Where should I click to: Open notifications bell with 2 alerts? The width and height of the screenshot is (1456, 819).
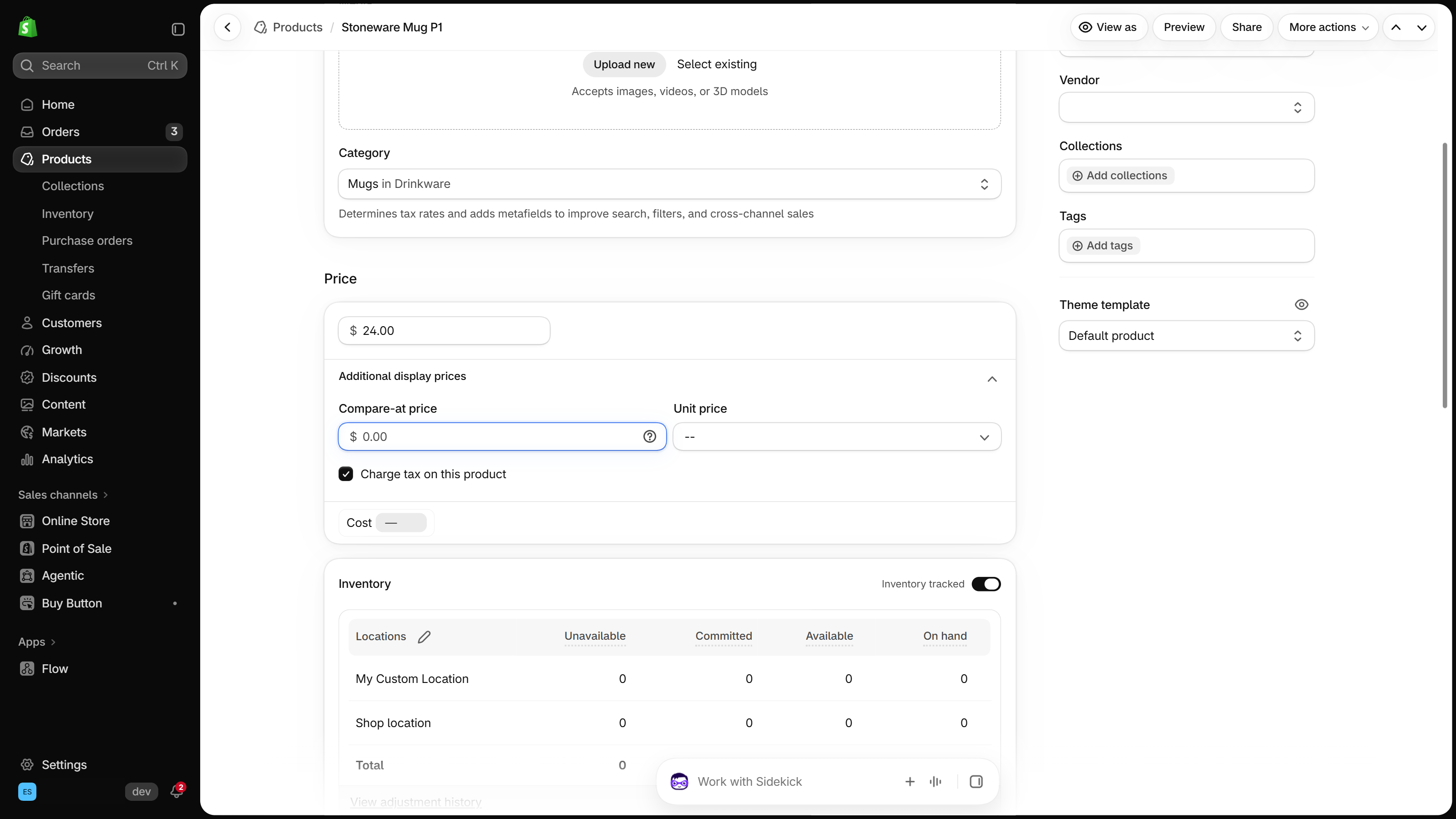pos(177,791)
